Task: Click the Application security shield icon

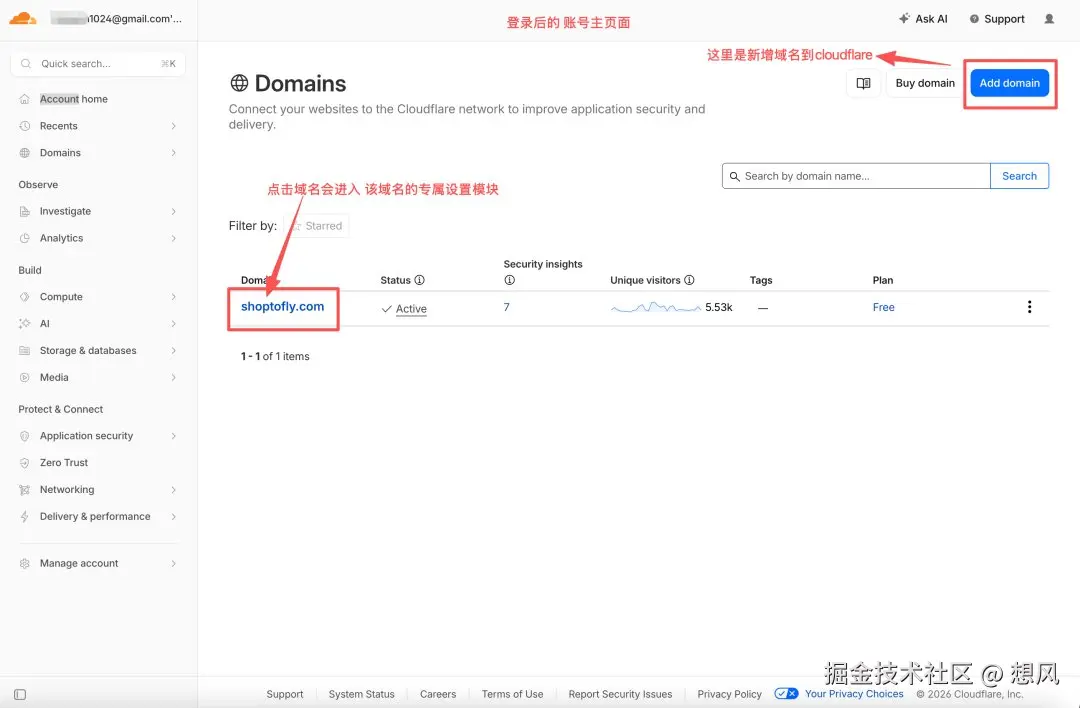Action: pyautogui.click(x=25, y=436)
